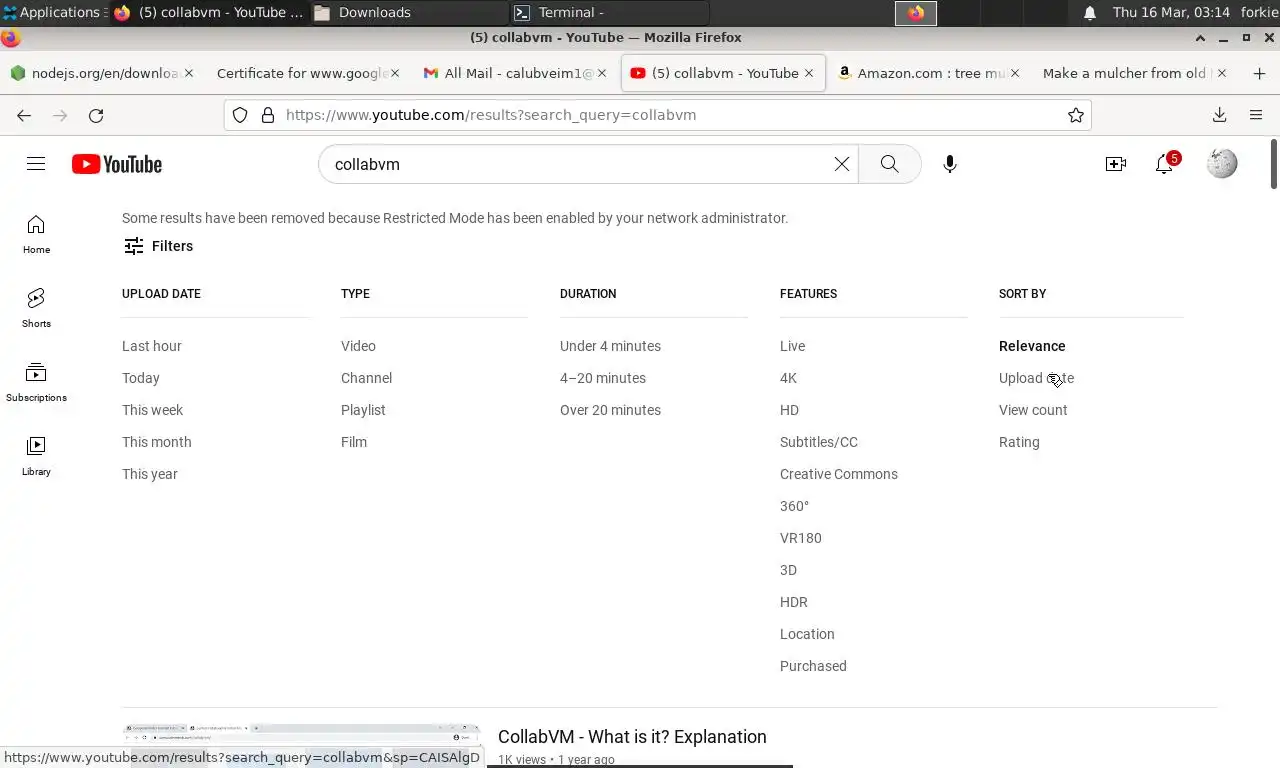Filter by Creative Commons

(x=839, y=474)
